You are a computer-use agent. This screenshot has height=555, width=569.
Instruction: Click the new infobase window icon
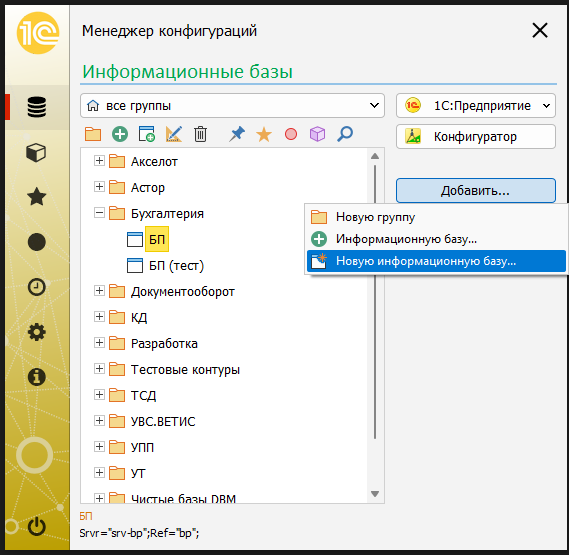pos(147,134)
